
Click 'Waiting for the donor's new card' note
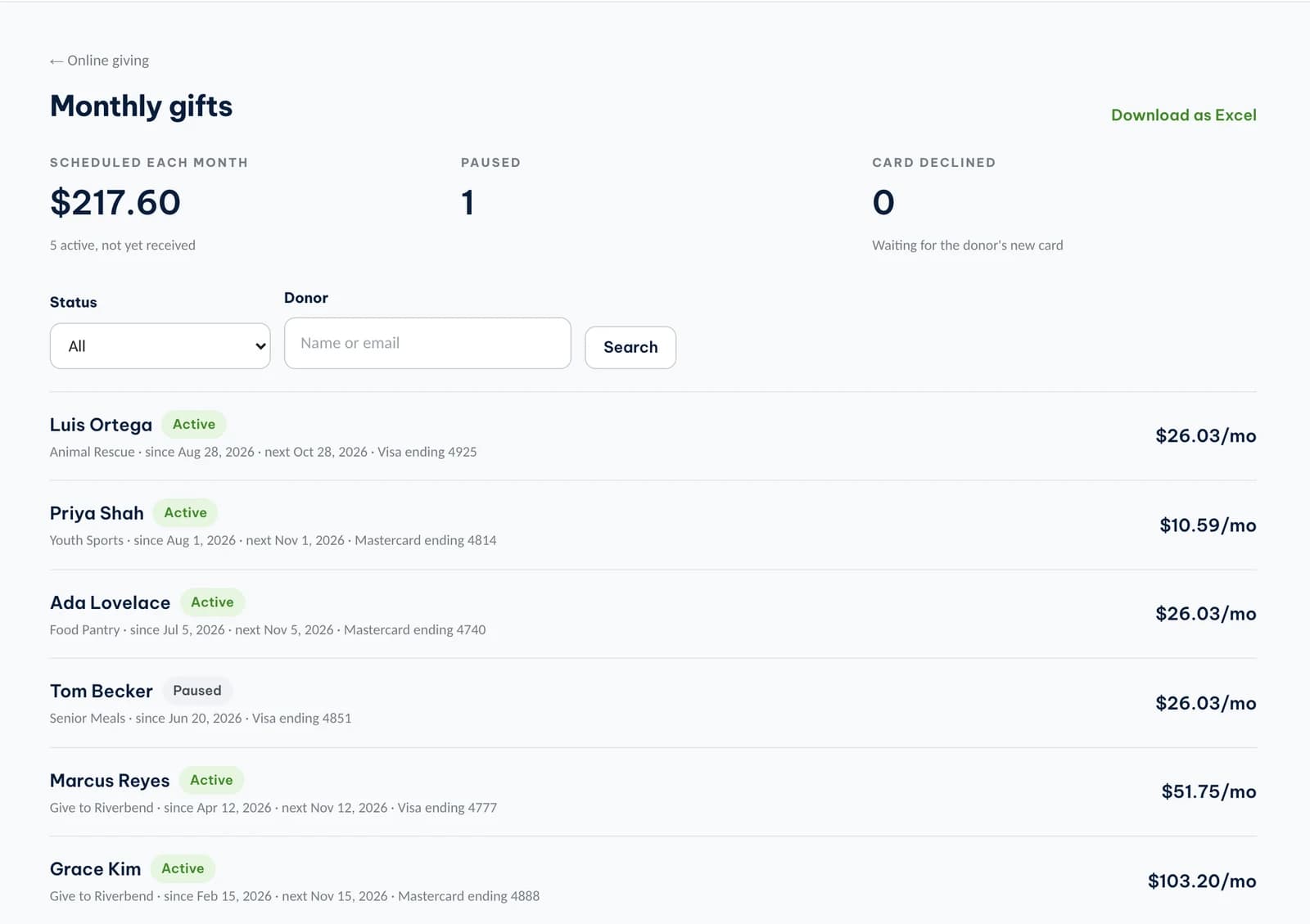pyautogui.click(x=968, y=246)
